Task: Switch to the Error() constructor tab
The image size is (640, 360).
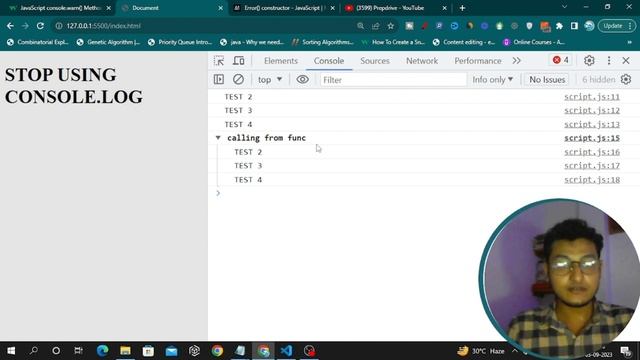Action: (284, 8)
